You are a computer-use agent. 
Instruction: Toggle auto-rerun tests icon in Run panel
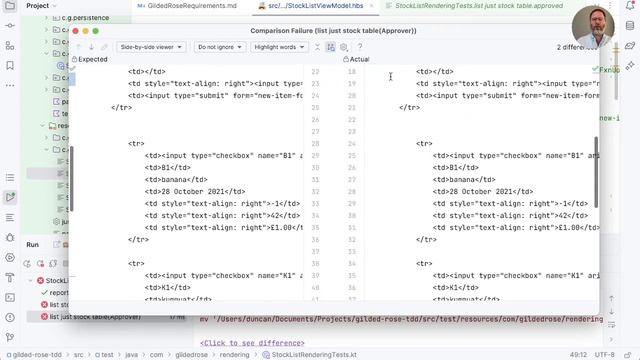tap(53, 264)
